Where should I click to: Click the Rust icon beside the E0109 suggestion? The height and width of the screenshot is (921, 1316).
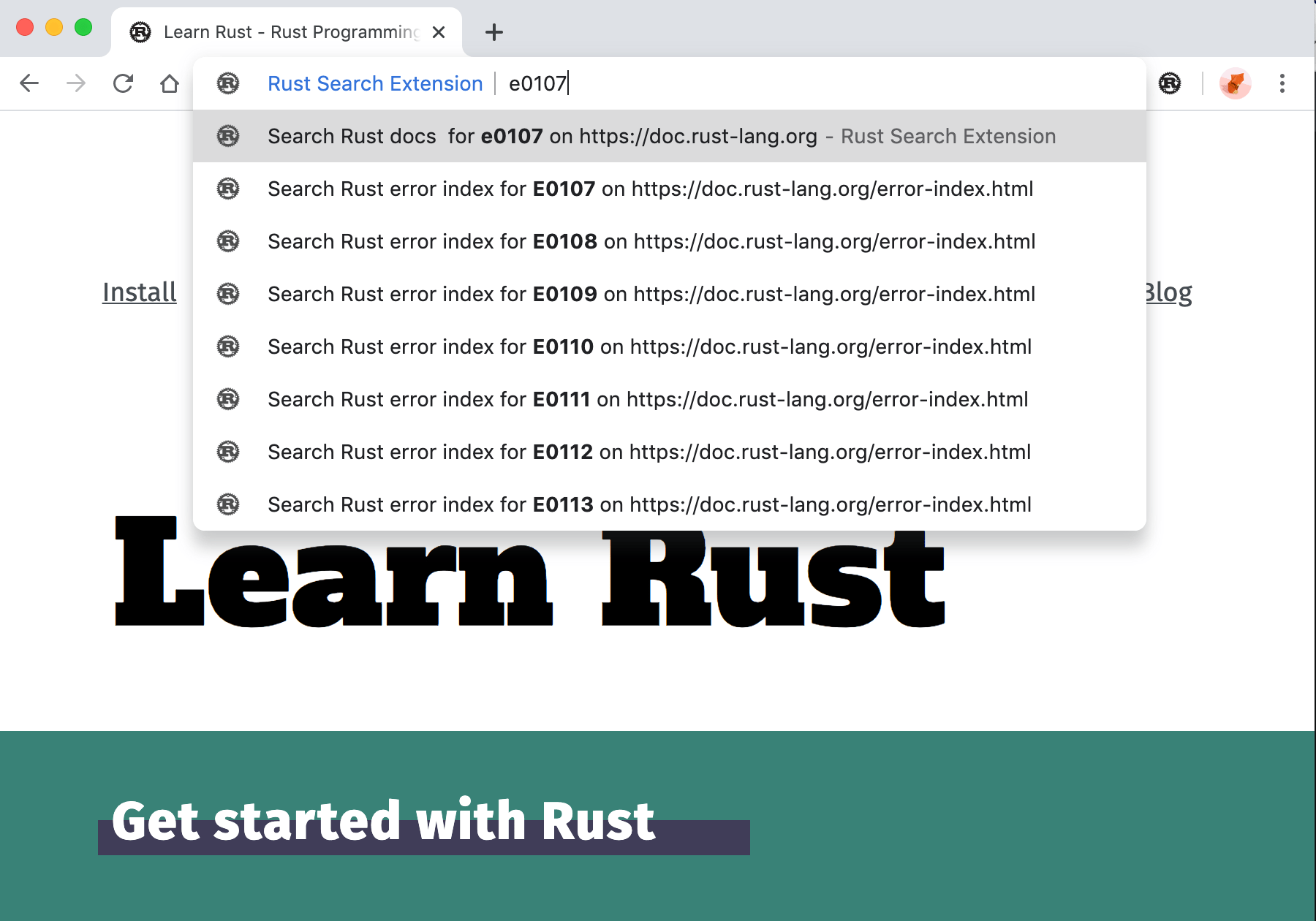point(228,294)
